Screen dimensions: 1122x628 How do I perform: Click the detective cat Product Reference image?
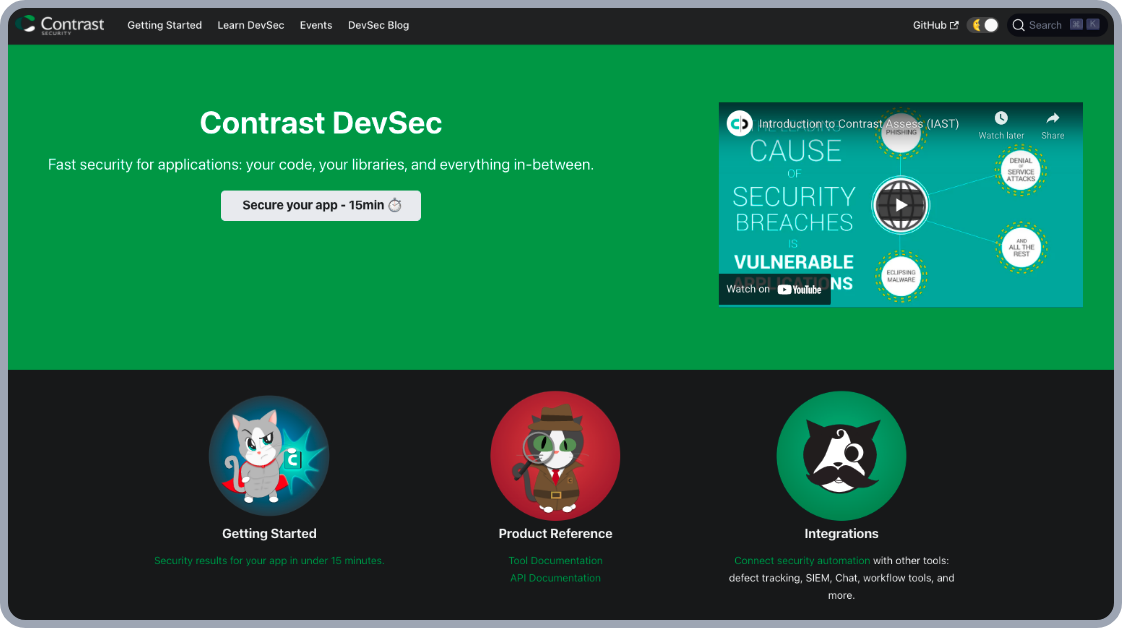point(555,456)
